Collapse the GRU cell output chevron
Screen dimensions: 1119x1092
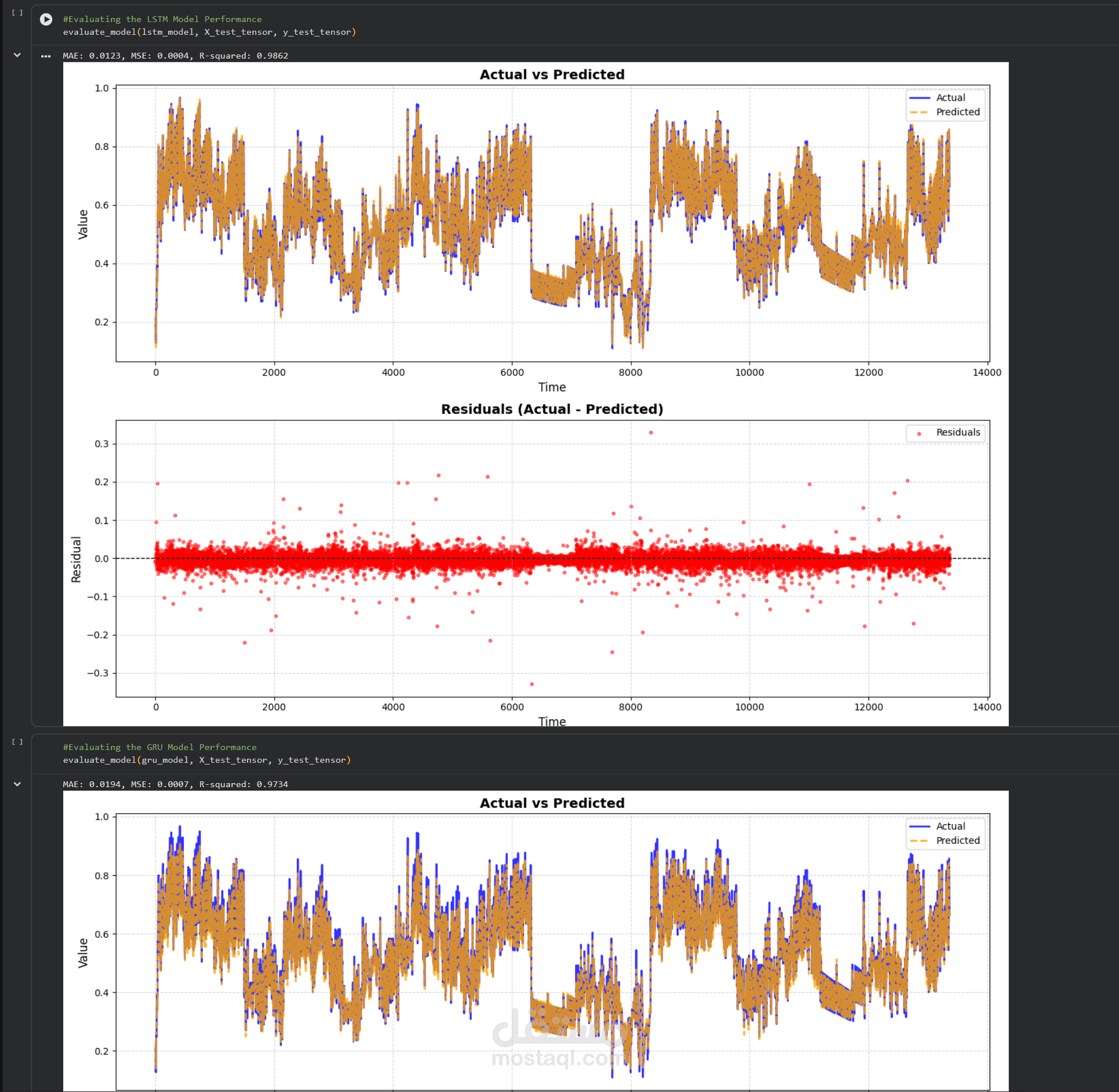(17, 784)
